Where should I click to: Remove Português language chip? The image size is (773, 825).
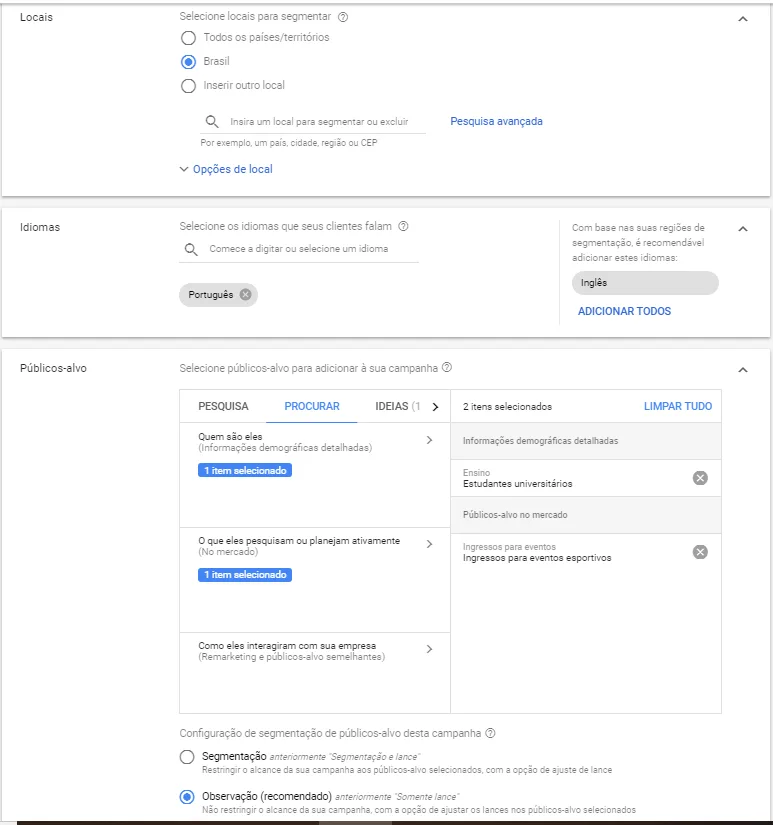tap(245, 295)
